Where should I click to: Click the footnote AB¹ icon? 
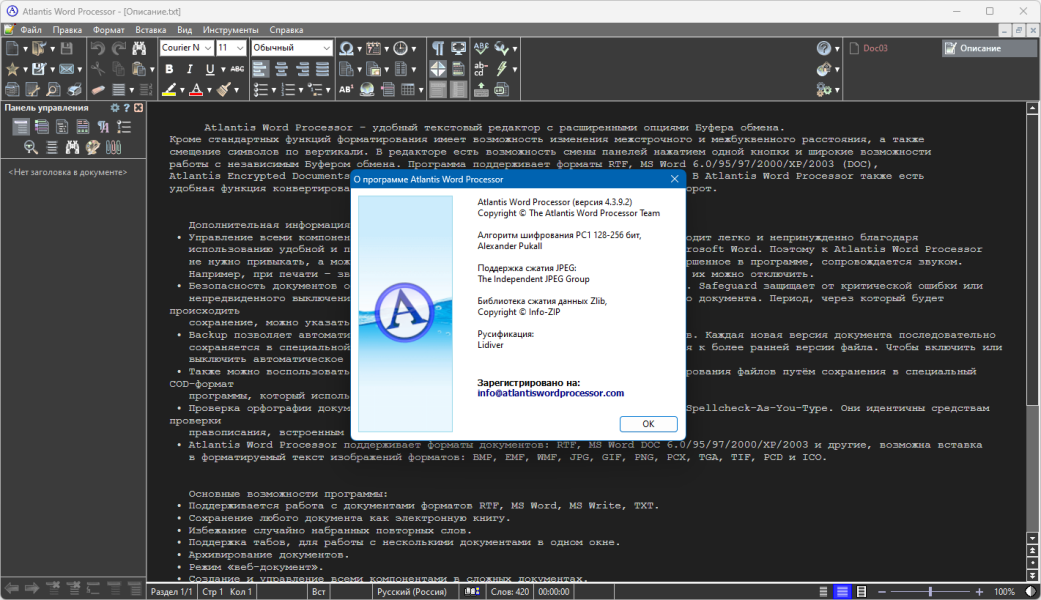[346, 90]
